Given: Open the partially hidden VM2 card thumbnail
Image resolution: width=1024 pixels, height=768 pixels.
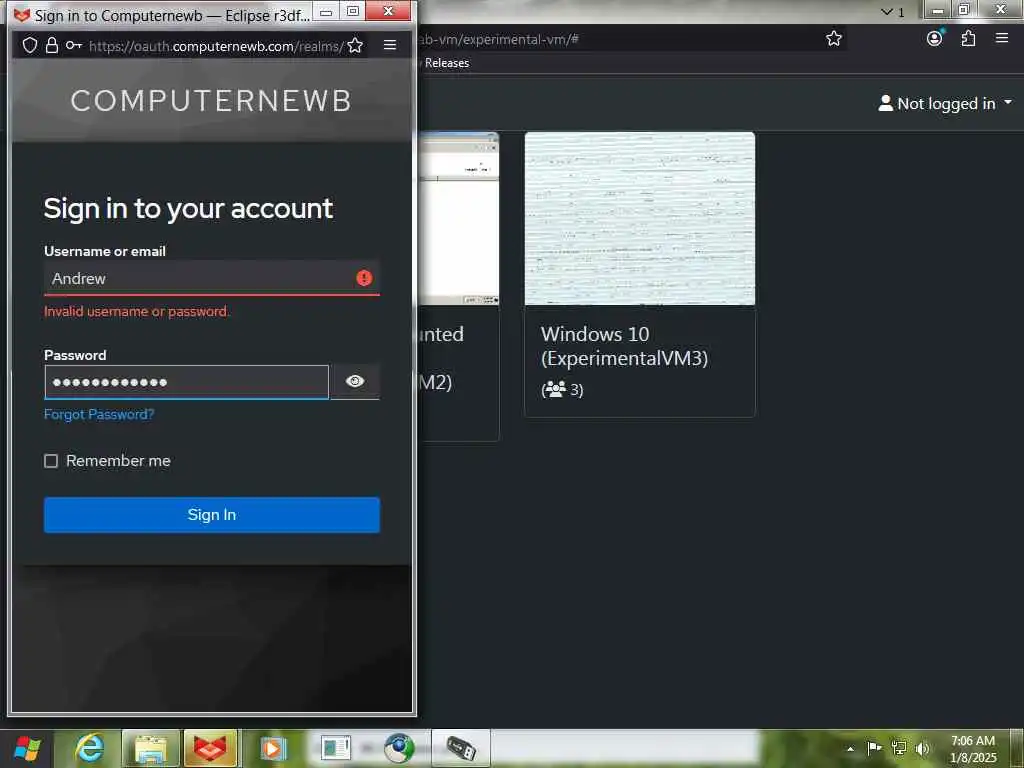Looking at the screenshot, I should click(x=458, y=219).
